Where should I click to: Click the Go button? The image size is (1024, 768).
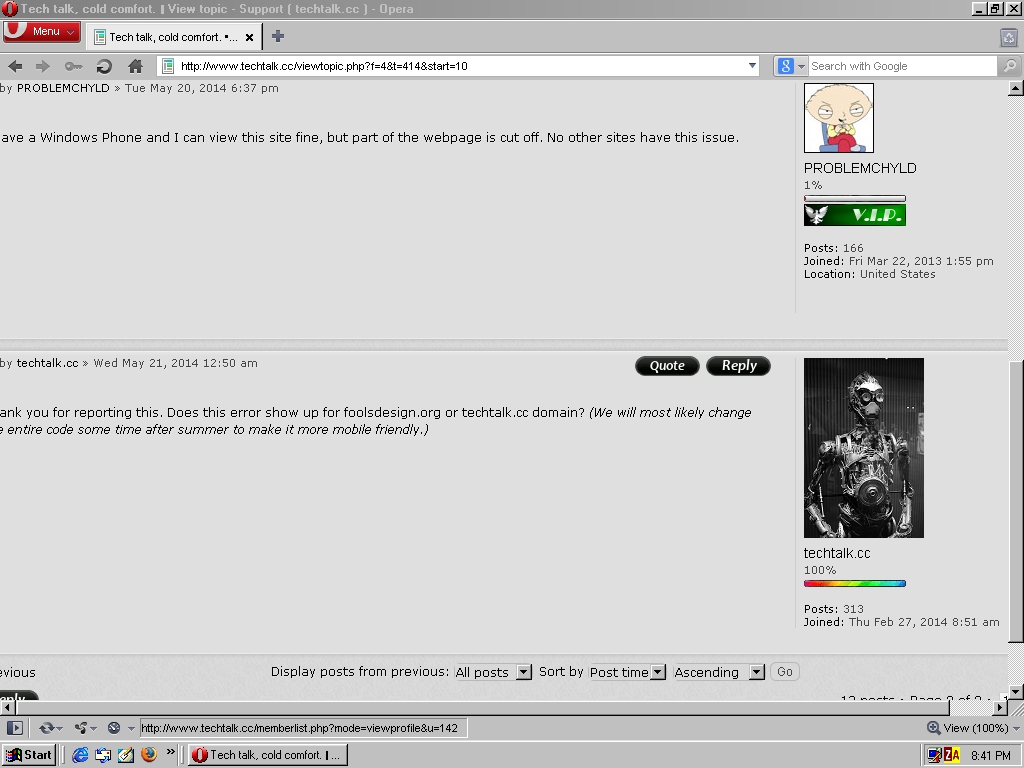click(785, 672)
